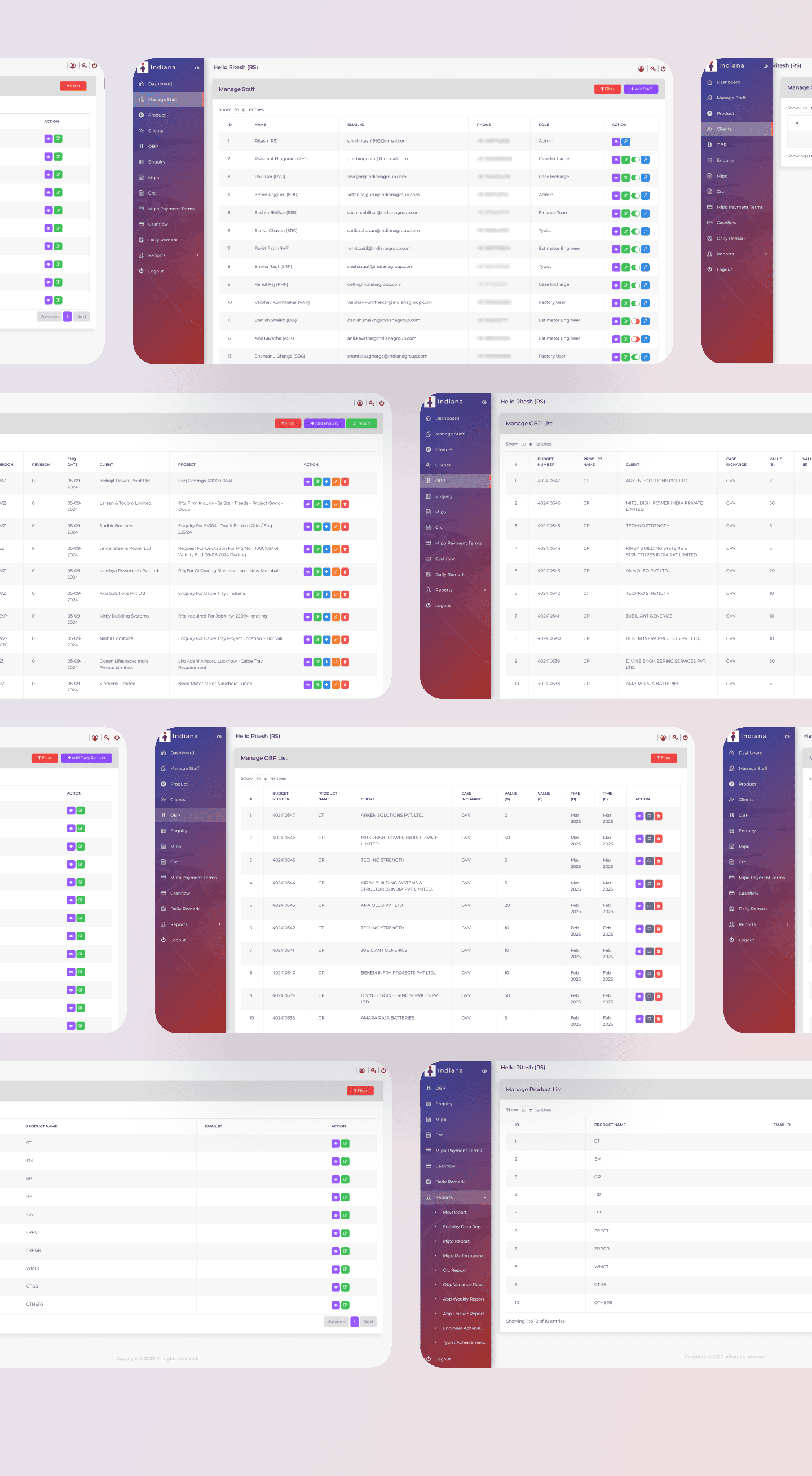Viewport: 812px width, 1476px height.
Task: Click the edit icon in product OTHERS row
Action: pos(345,1305)
